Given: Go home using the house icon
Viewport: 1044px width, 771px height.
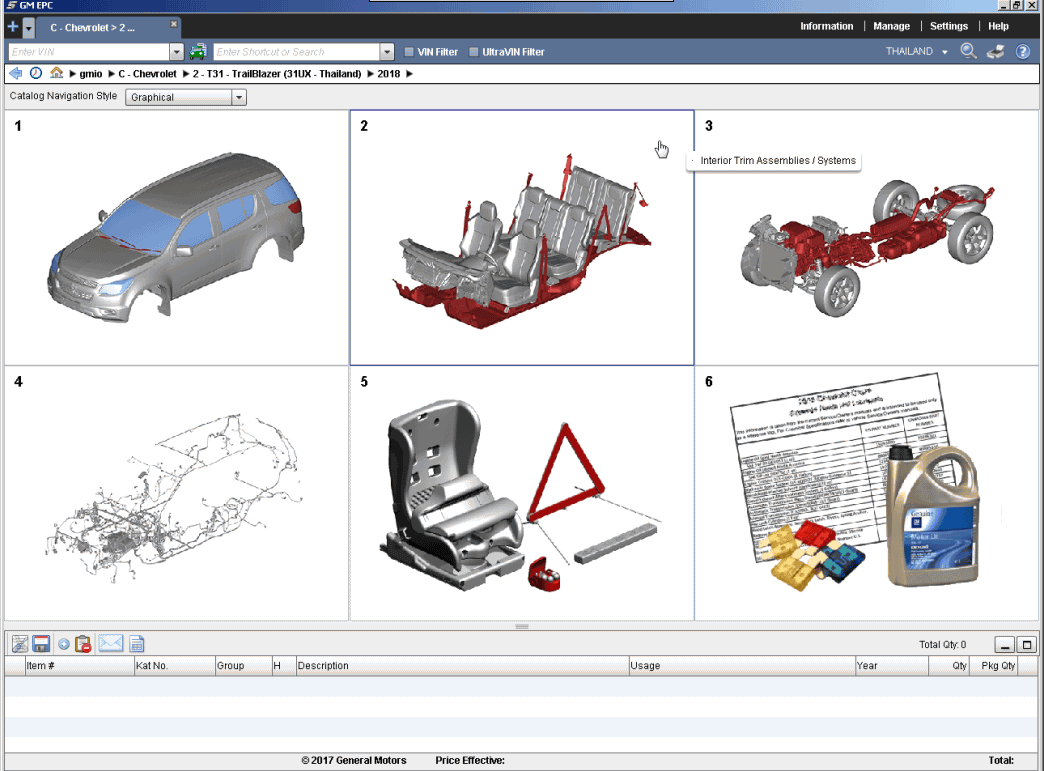Looking at the screenshot, I should point(57,73).
